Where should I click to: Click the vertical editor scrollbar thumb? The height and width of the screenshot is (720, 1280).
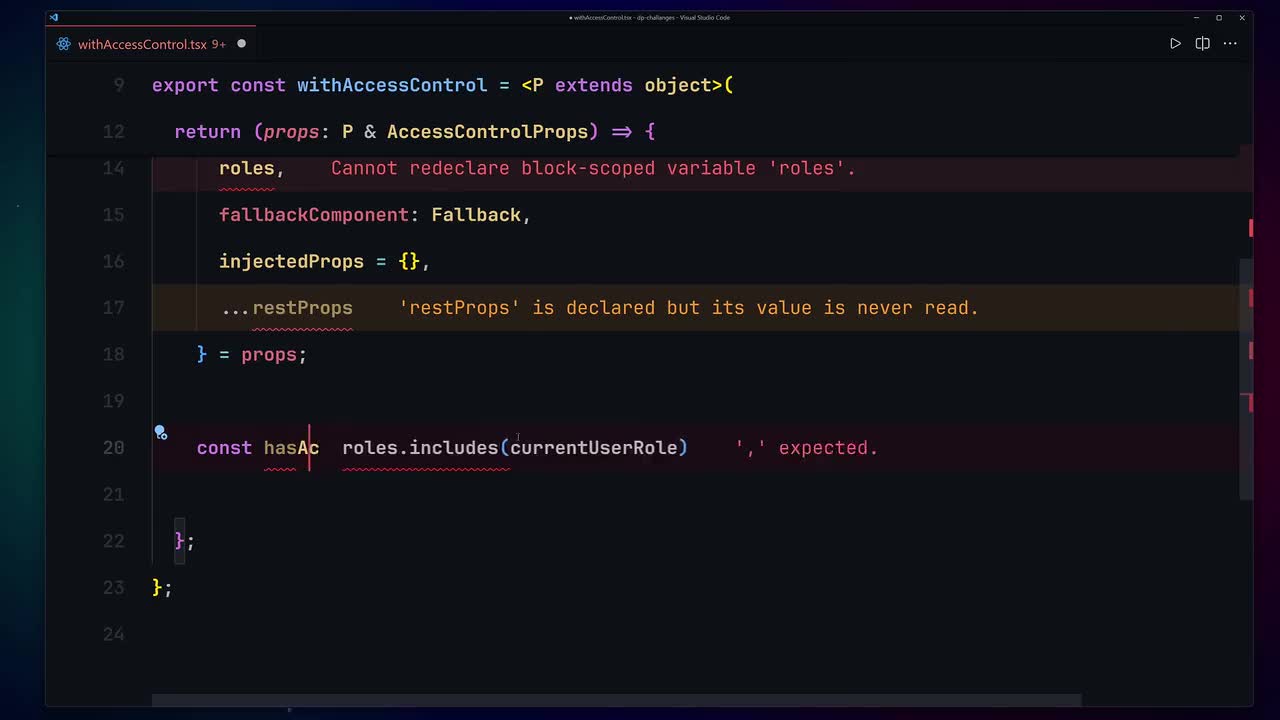click(x=1246, y=380)
